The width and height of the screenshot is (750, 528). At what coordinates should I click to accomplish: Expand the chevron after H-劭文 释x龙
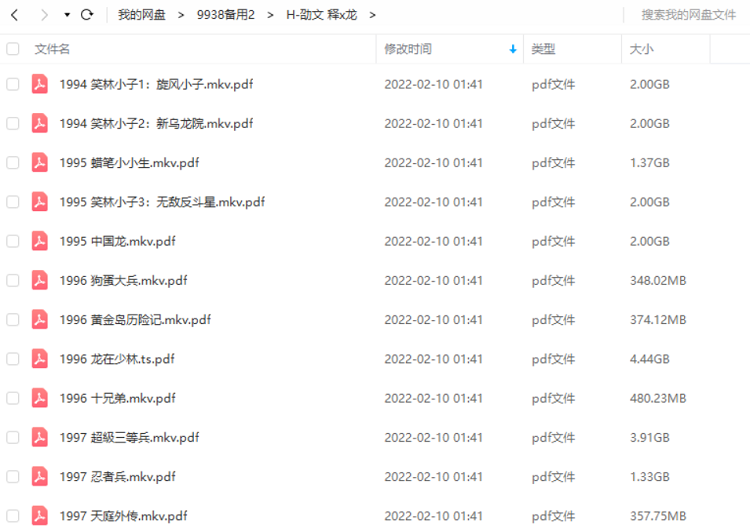[373, 15]
